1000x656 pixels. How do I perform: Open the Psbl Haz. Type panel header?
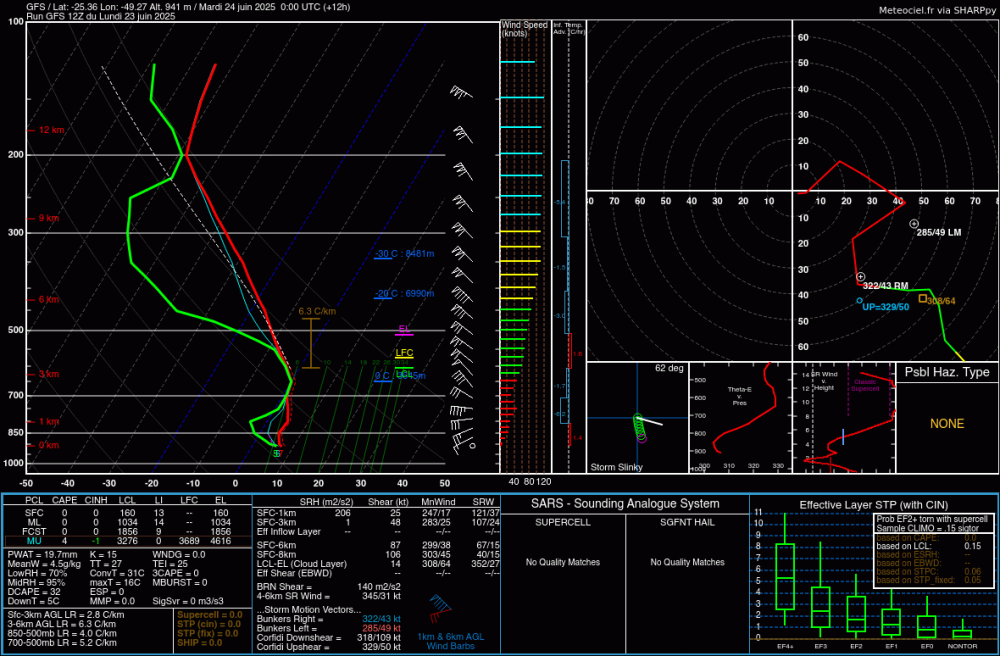click(946, 372)
